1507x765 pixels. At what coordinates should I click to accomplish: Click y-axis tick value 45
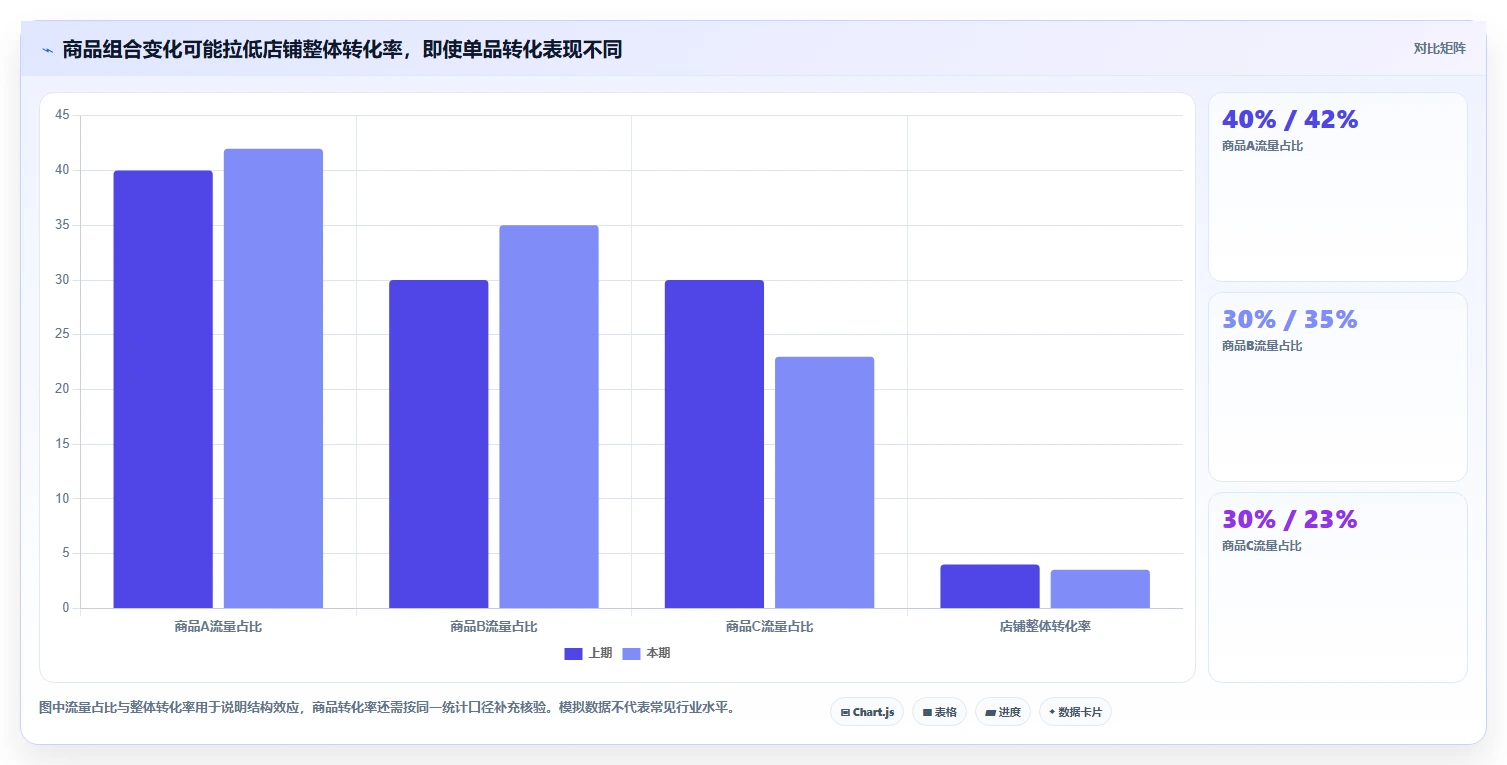point(62,116)
